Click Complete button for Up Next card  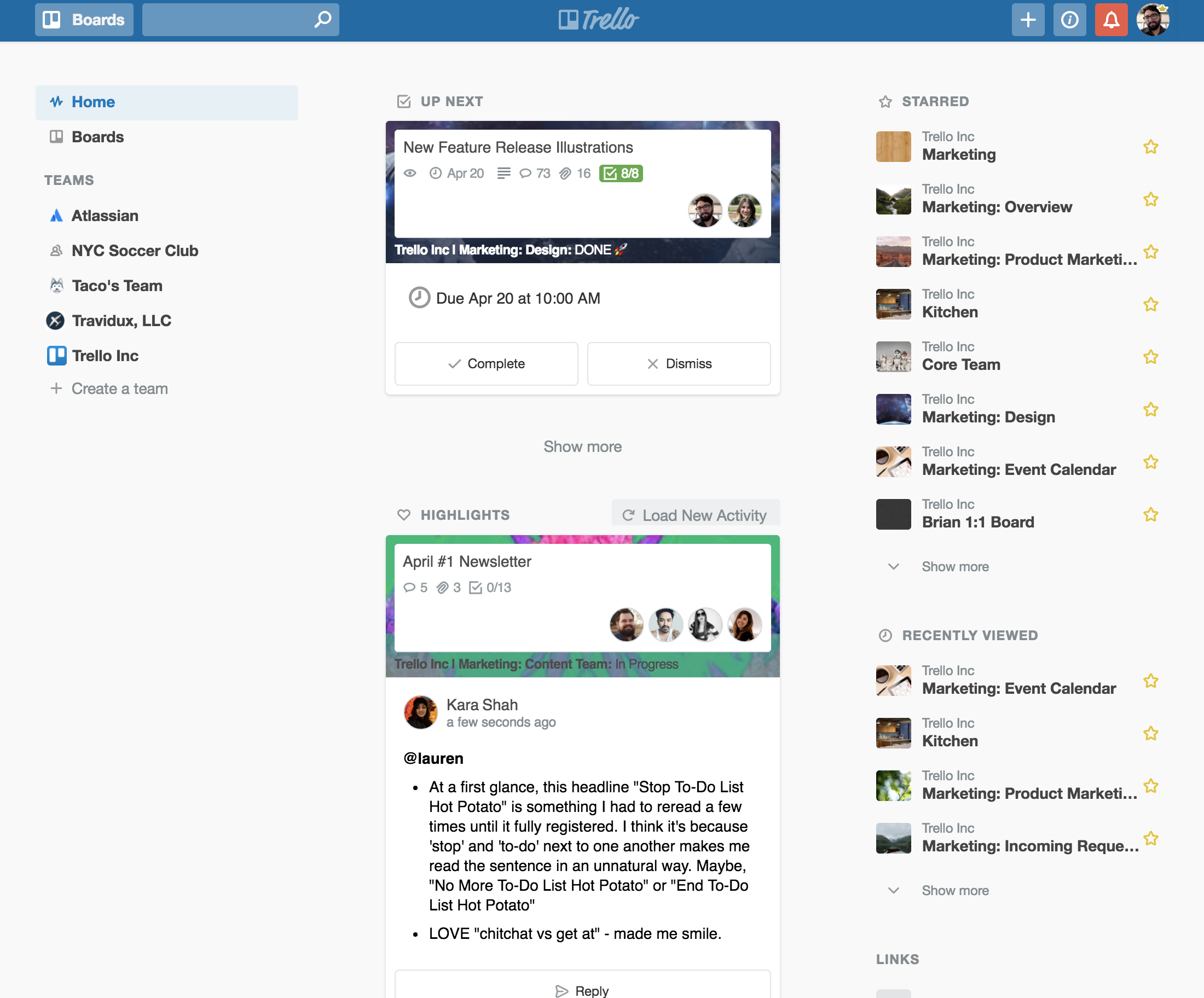pos(486,364)
